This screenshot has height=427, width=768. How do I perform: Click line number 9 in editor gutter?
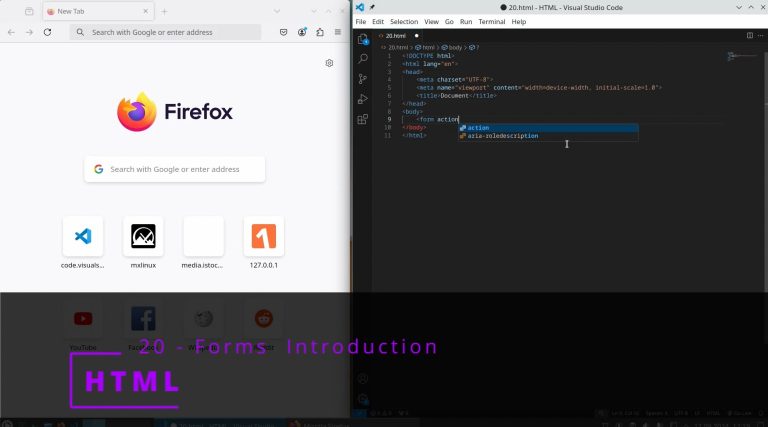click(389, 119)
